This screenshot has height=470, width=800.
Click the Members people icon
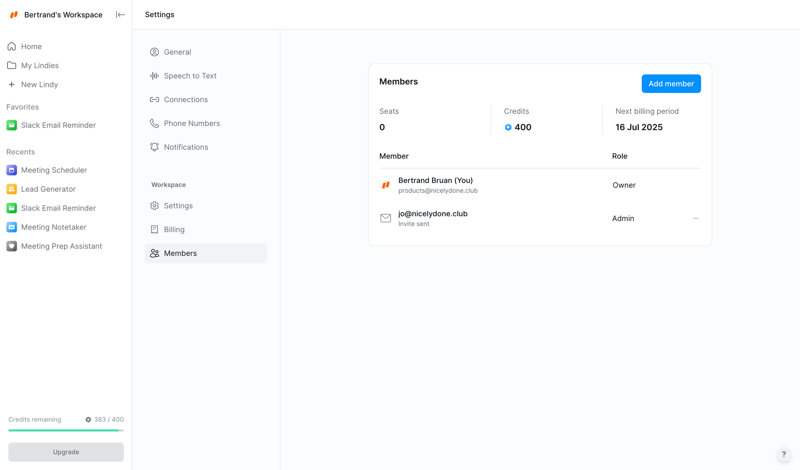tap(154, 253)
